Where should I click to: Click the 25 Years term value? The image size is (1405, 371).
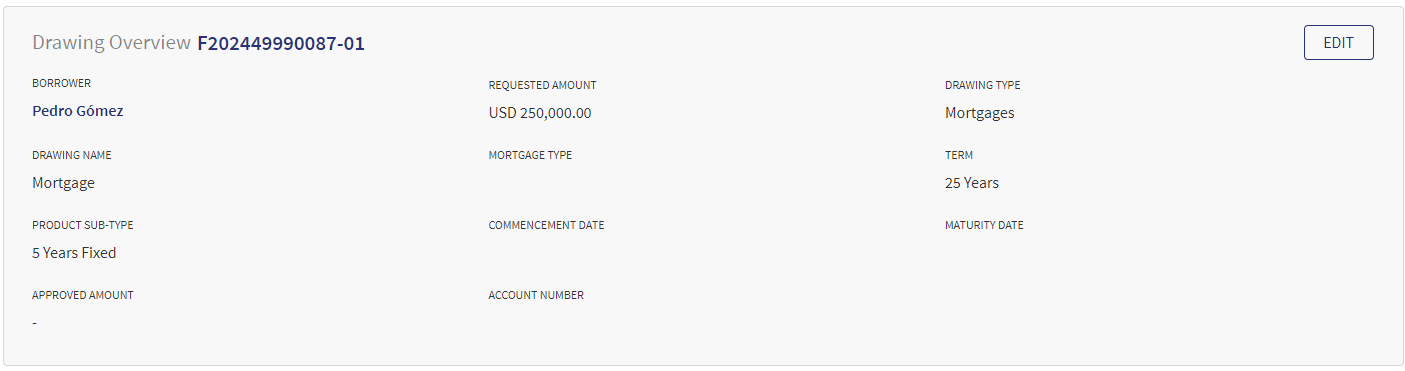pyautogui.click(x=972, y=183)
